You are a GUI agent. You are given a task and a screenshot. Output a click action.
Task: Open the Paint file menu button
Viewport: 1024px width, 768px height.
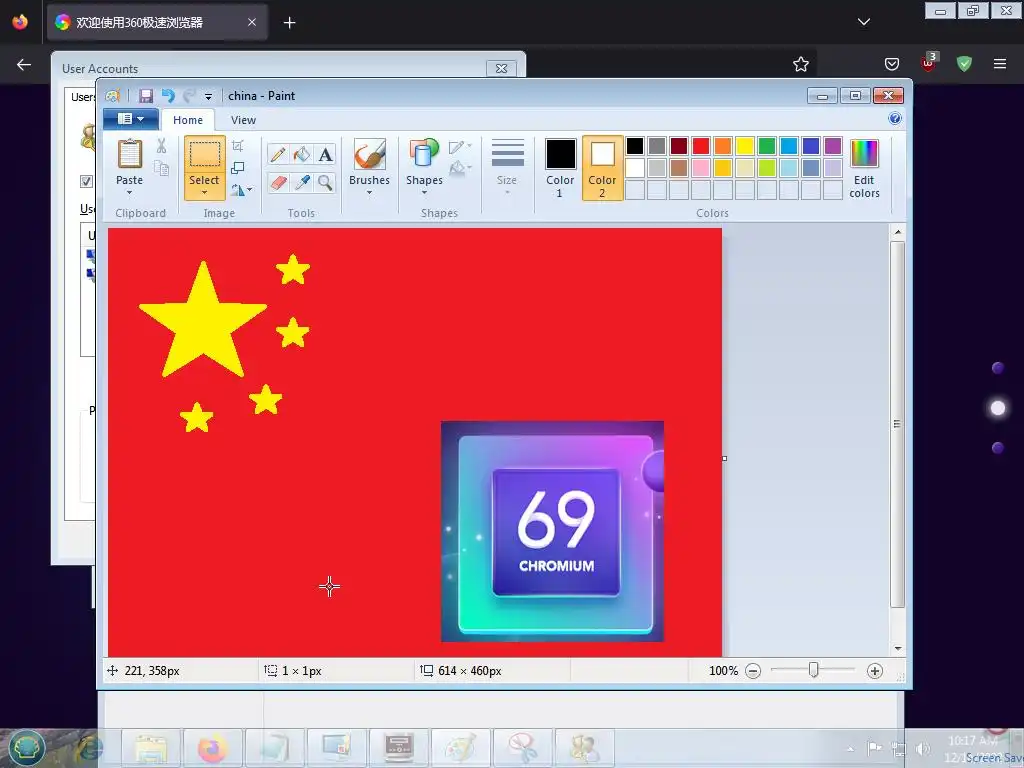click(131, 119)
